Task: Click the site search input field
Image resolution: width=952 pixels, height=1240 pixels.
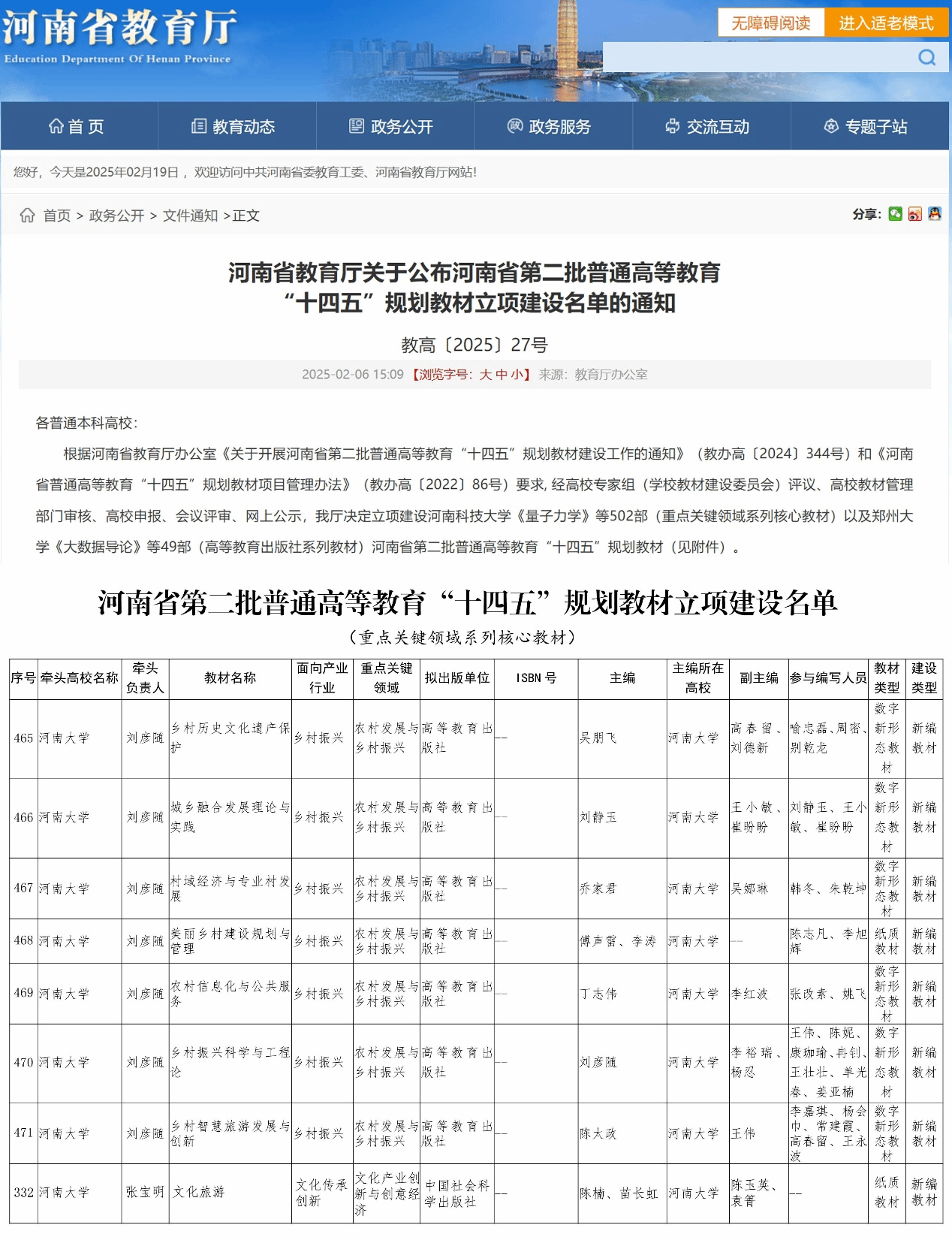Action: tap(758, 58)
